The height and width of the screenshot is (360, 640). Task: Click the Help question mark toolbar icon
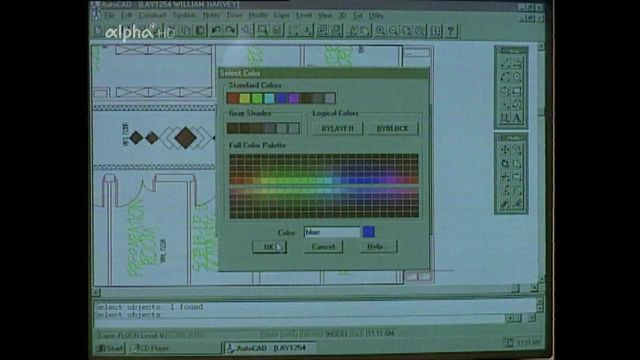tap(451, 31)
